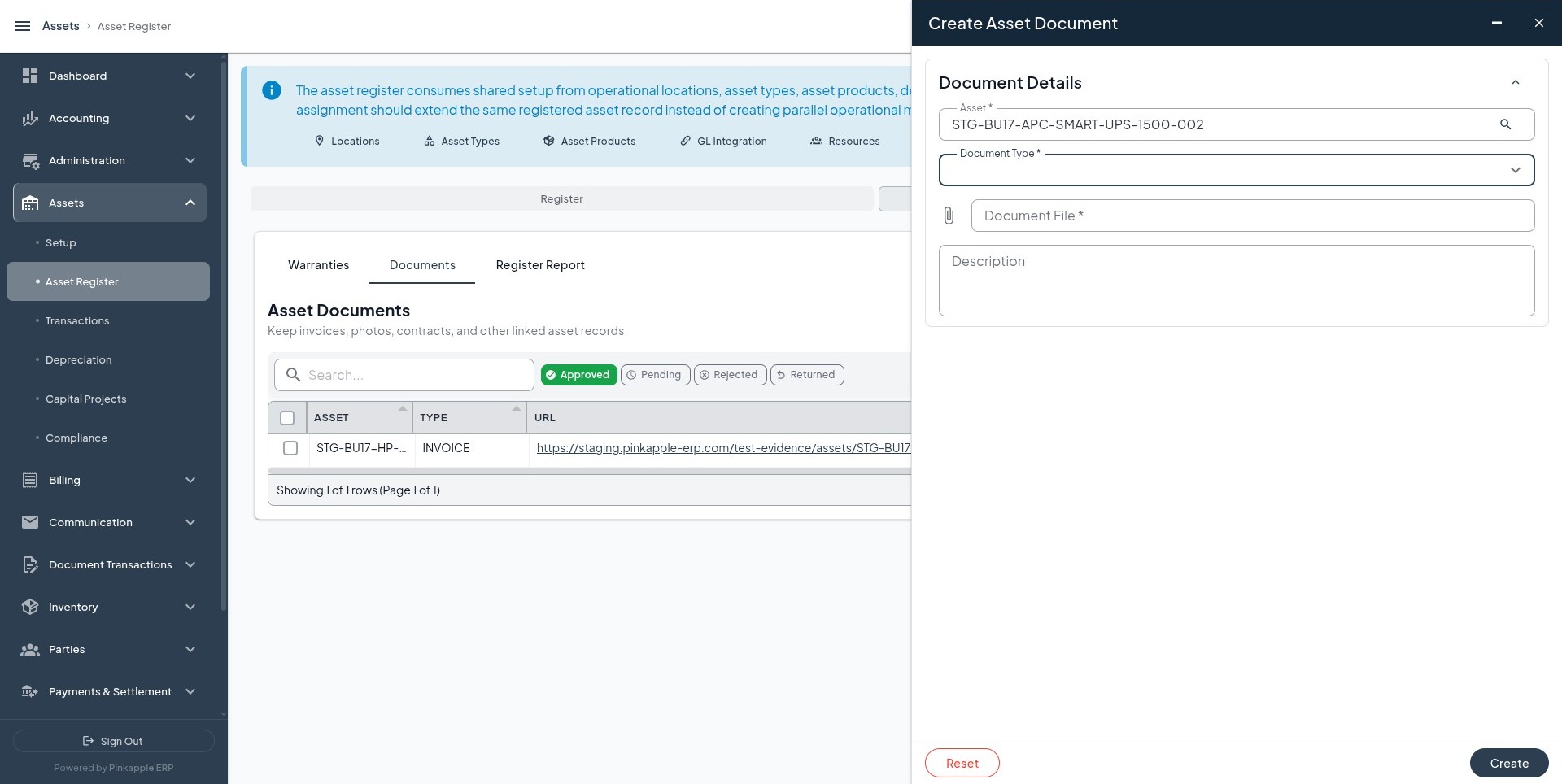Open Transactions under Assets
The width and height of the screenshot is (1562, 784).
77,321
